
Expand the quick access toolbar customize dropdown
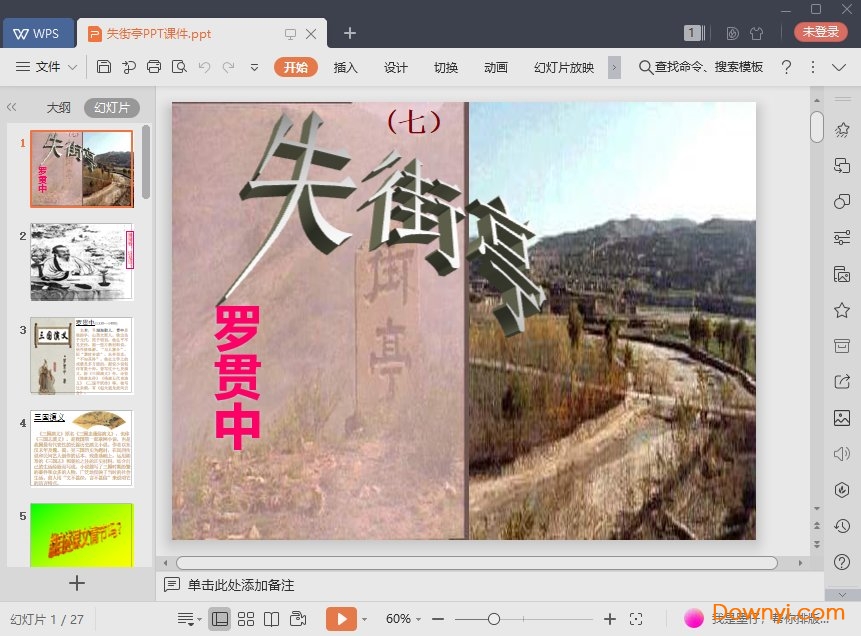tap(254, 67)
